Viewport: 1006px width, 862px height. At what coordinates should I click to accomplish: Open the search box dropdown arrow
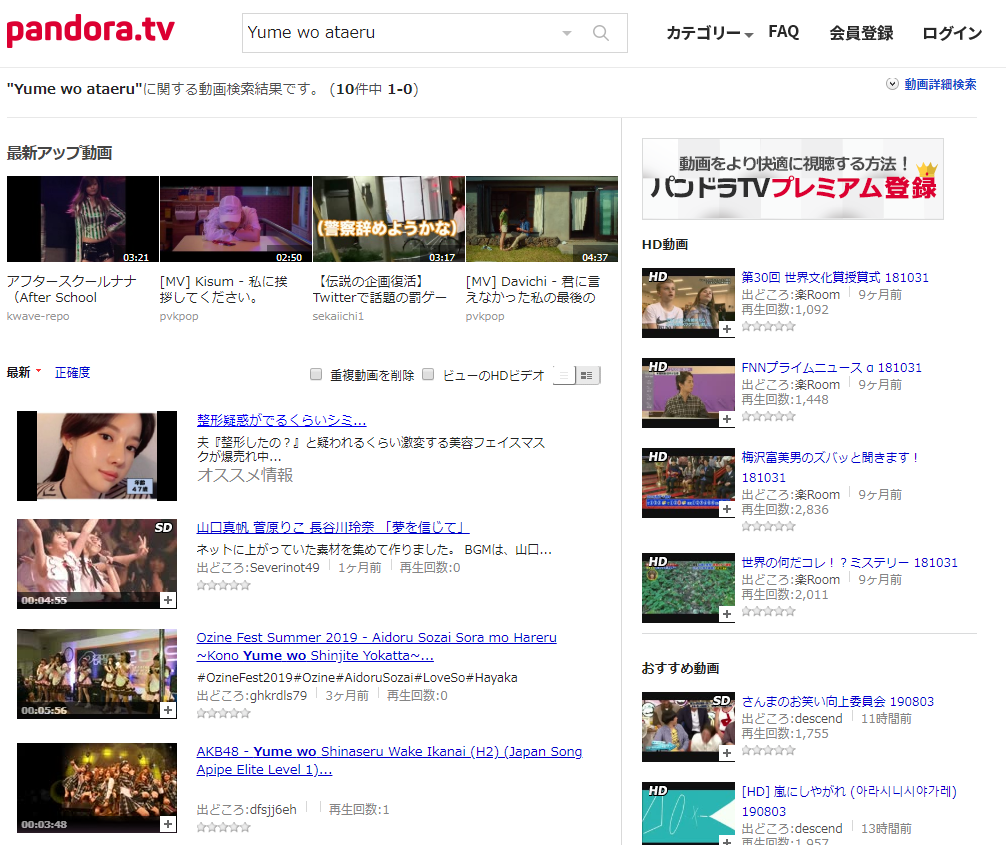(x=567, y=33)
